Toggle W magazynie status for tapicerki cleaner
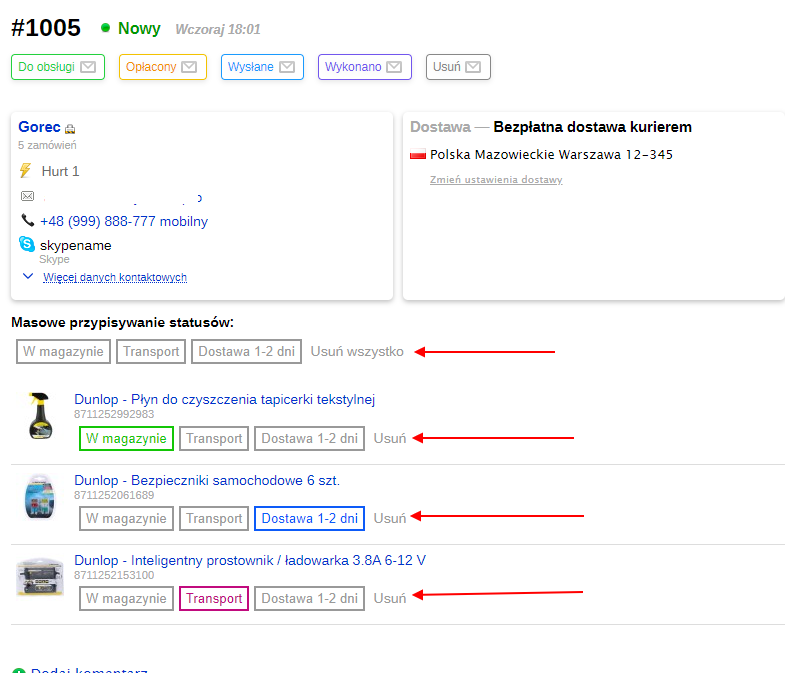This screenshot has height=673, width=785. [x=126, y=438]
